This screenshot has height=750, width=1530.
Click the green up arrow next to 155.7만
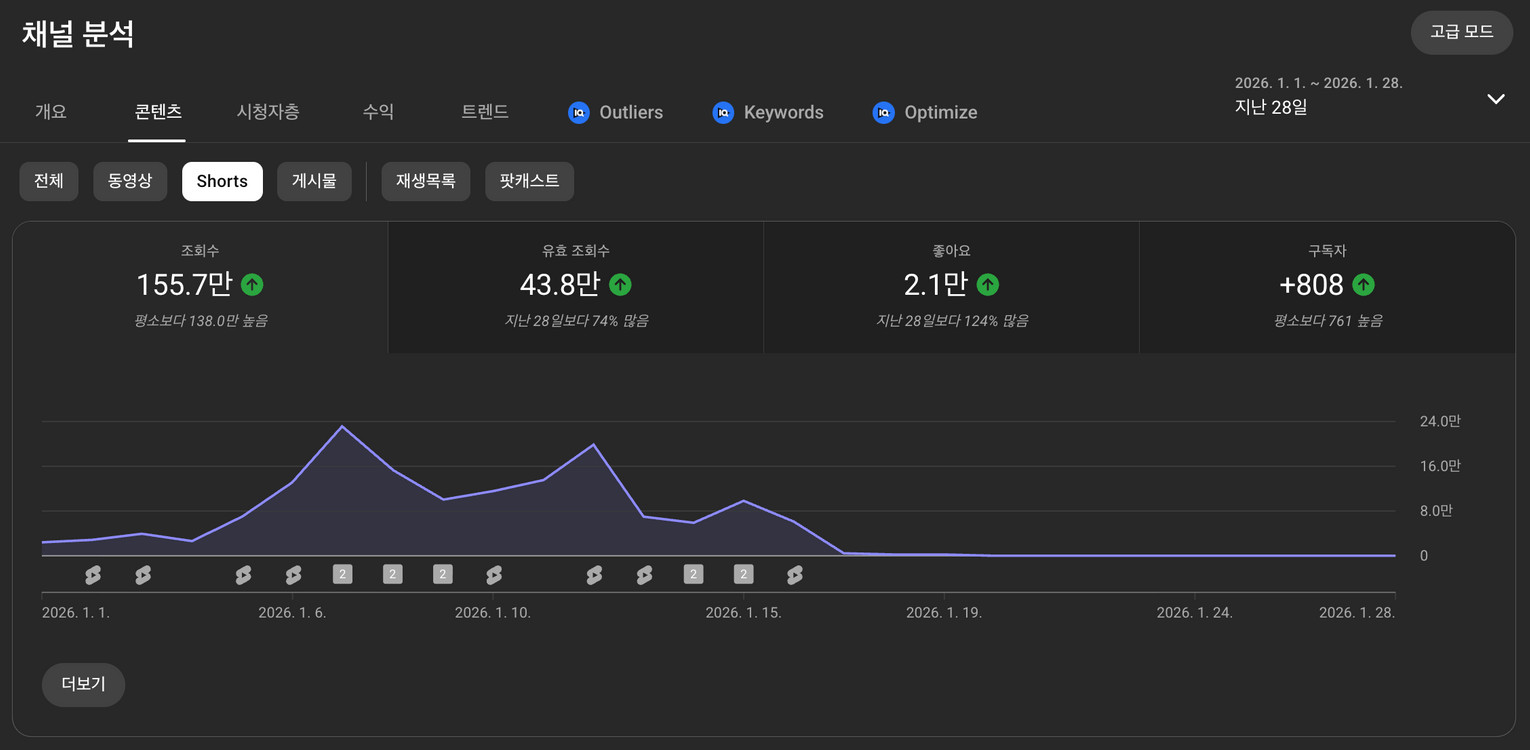[x=252, y=285]
